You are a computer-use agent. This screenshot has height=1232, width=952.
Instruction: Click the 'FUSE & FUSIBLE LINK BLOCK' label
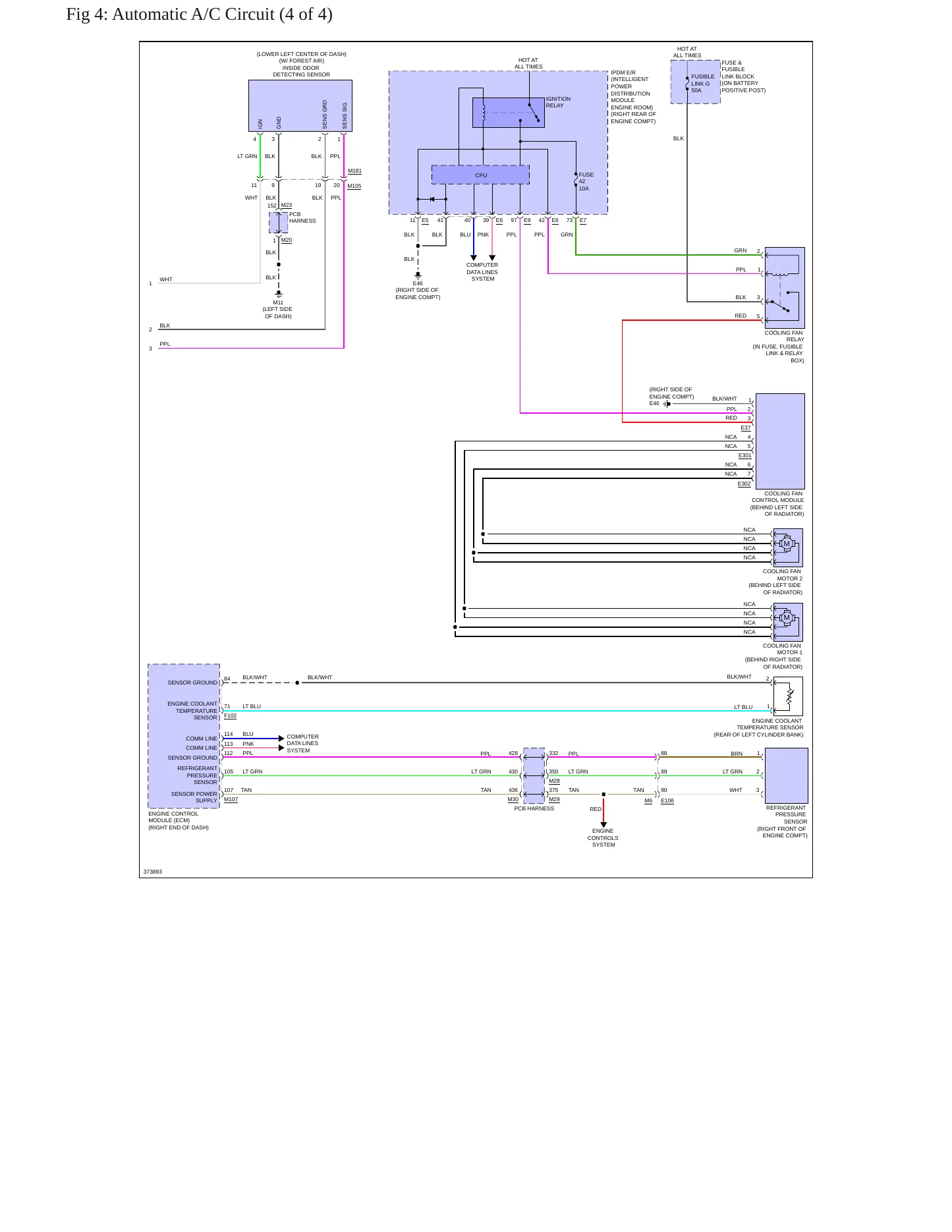click(x=744, y=76)
